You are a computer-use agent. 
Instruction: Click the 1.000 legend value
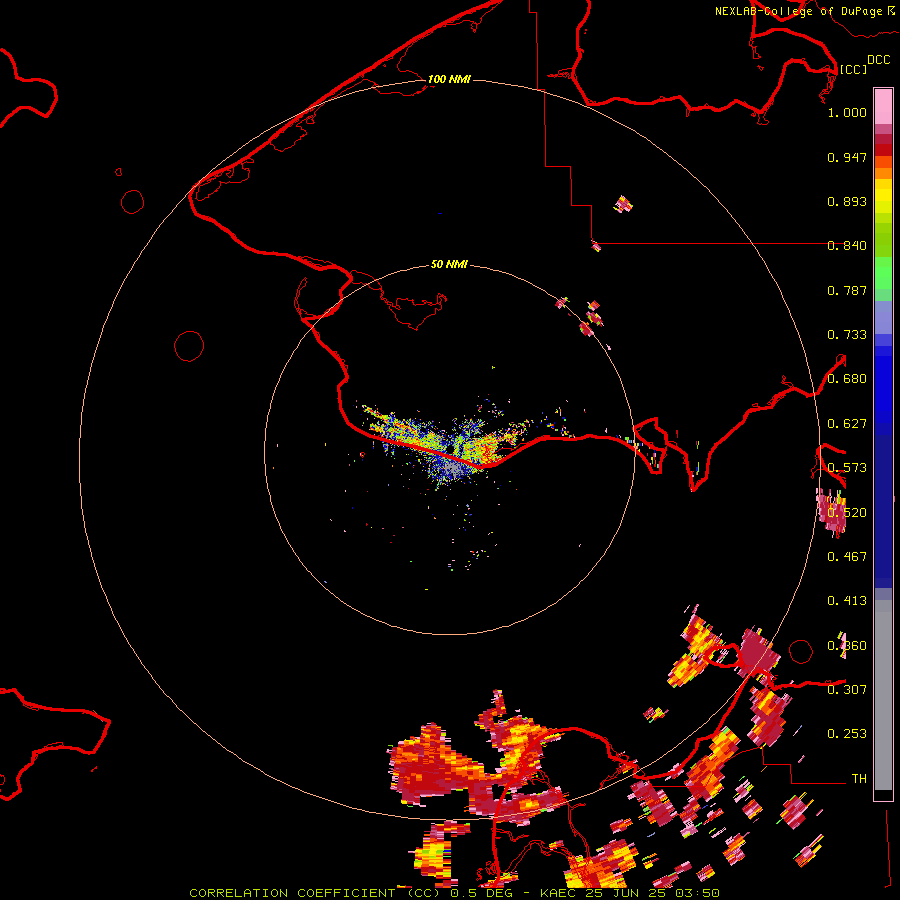pos(847,112)
